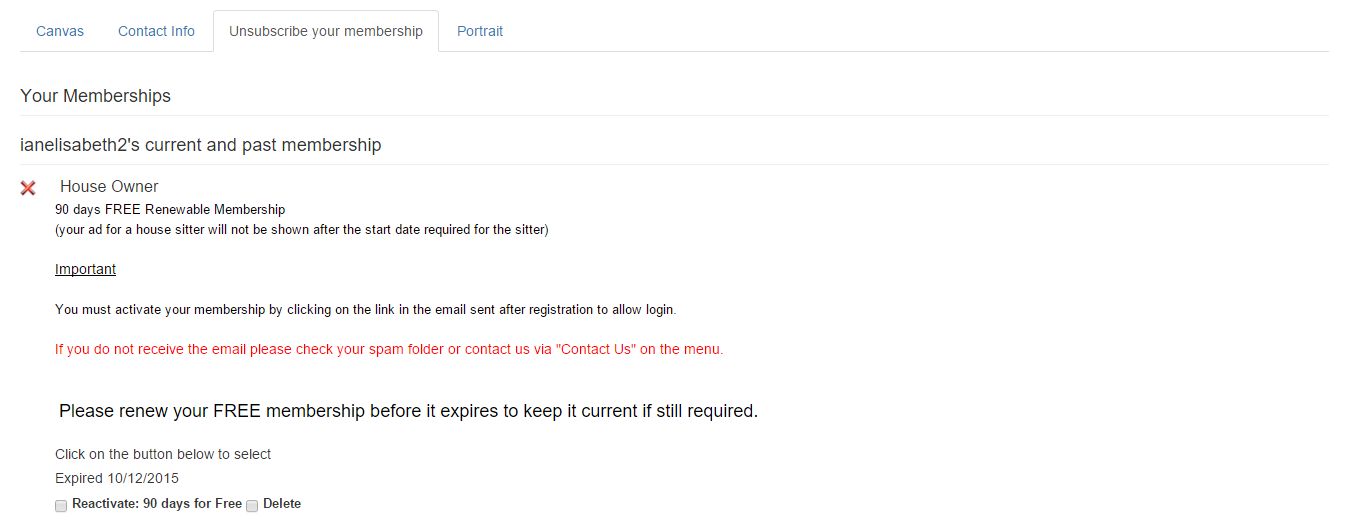
Task: Select the Unsubscribe your membership tab
Action: point(326,31)
